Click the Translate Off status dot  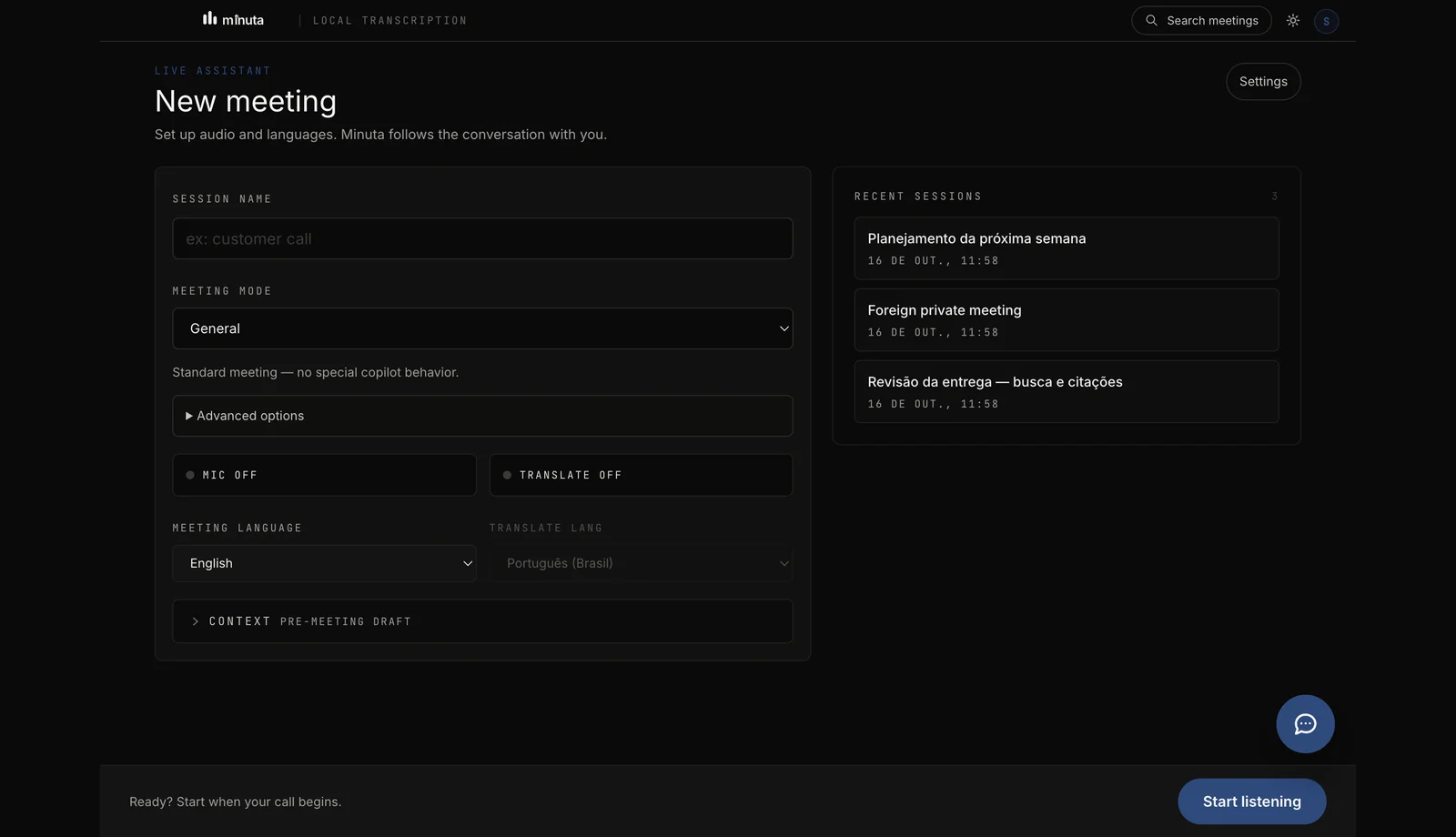[x=507, y=475]
